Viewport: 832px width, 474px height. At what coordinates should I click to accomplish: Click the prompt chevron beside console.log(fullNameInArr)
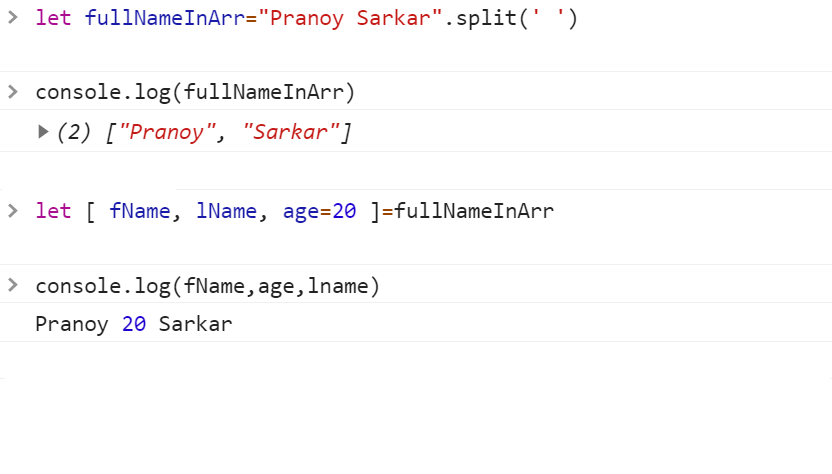click(x=13, y=92)
